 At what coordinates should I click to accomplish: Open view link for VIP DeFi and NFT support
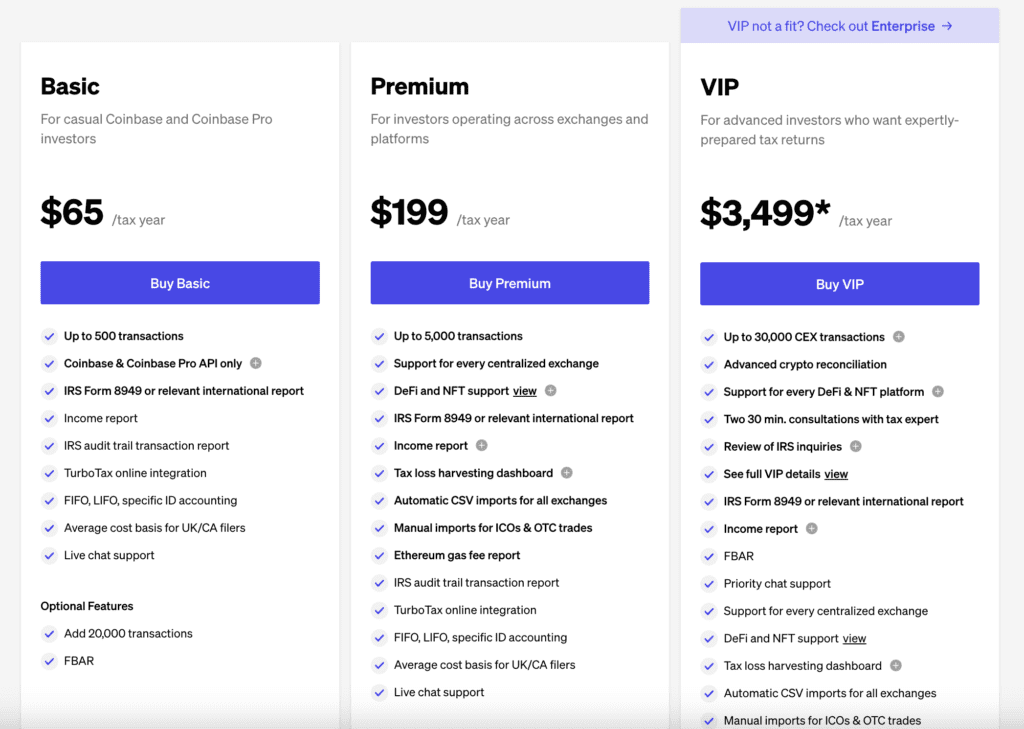pos(854,639)
